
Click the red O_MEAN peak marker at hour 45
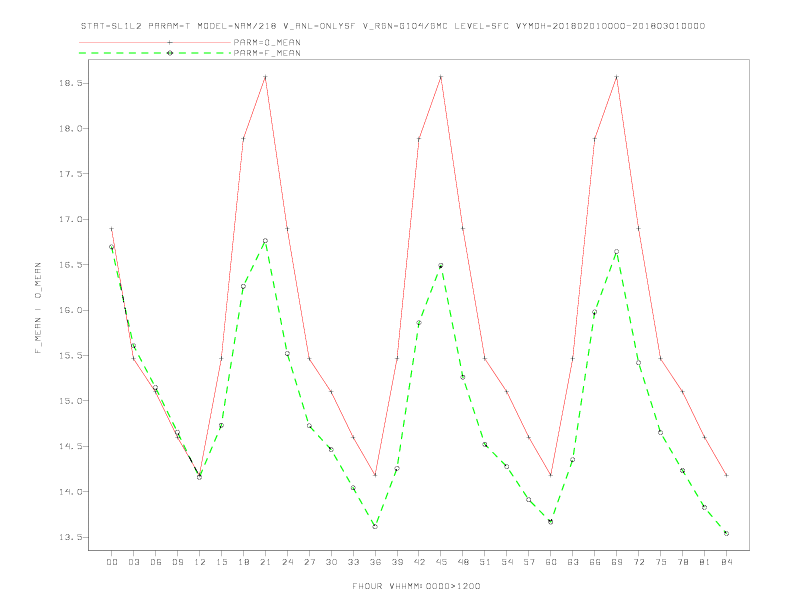tap(441, 77)
